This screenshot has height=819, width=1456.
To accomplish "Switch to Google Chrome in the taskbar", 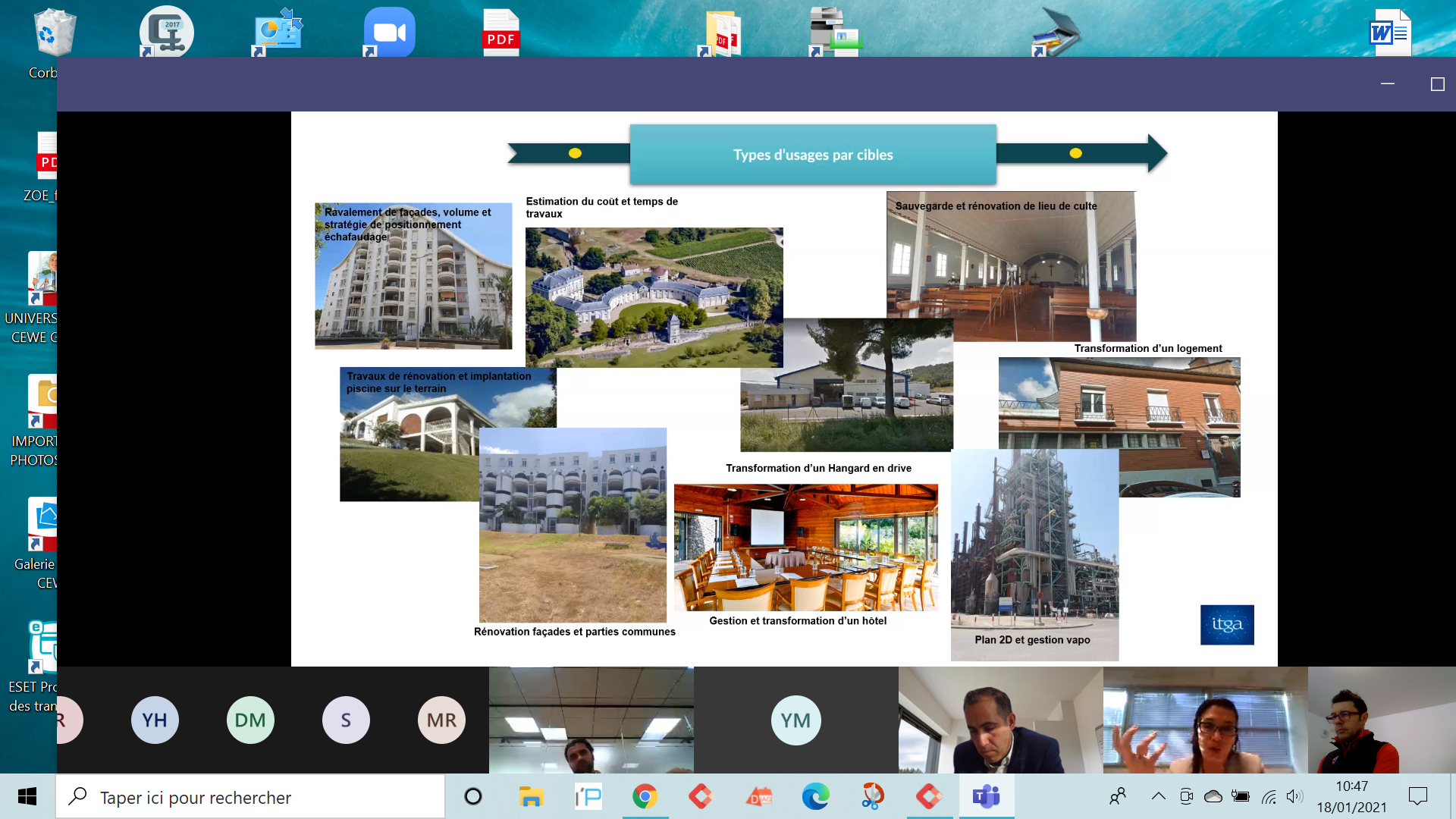I will pyautogui.click(x=645, y=796).
